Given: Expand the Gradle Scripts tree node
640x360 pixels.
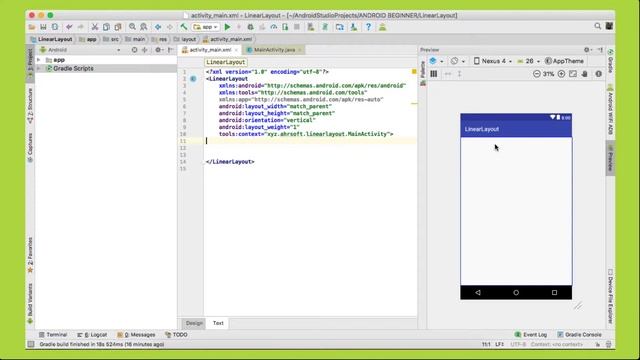Looking at the screenshot, I should click(x=39, y=68).
